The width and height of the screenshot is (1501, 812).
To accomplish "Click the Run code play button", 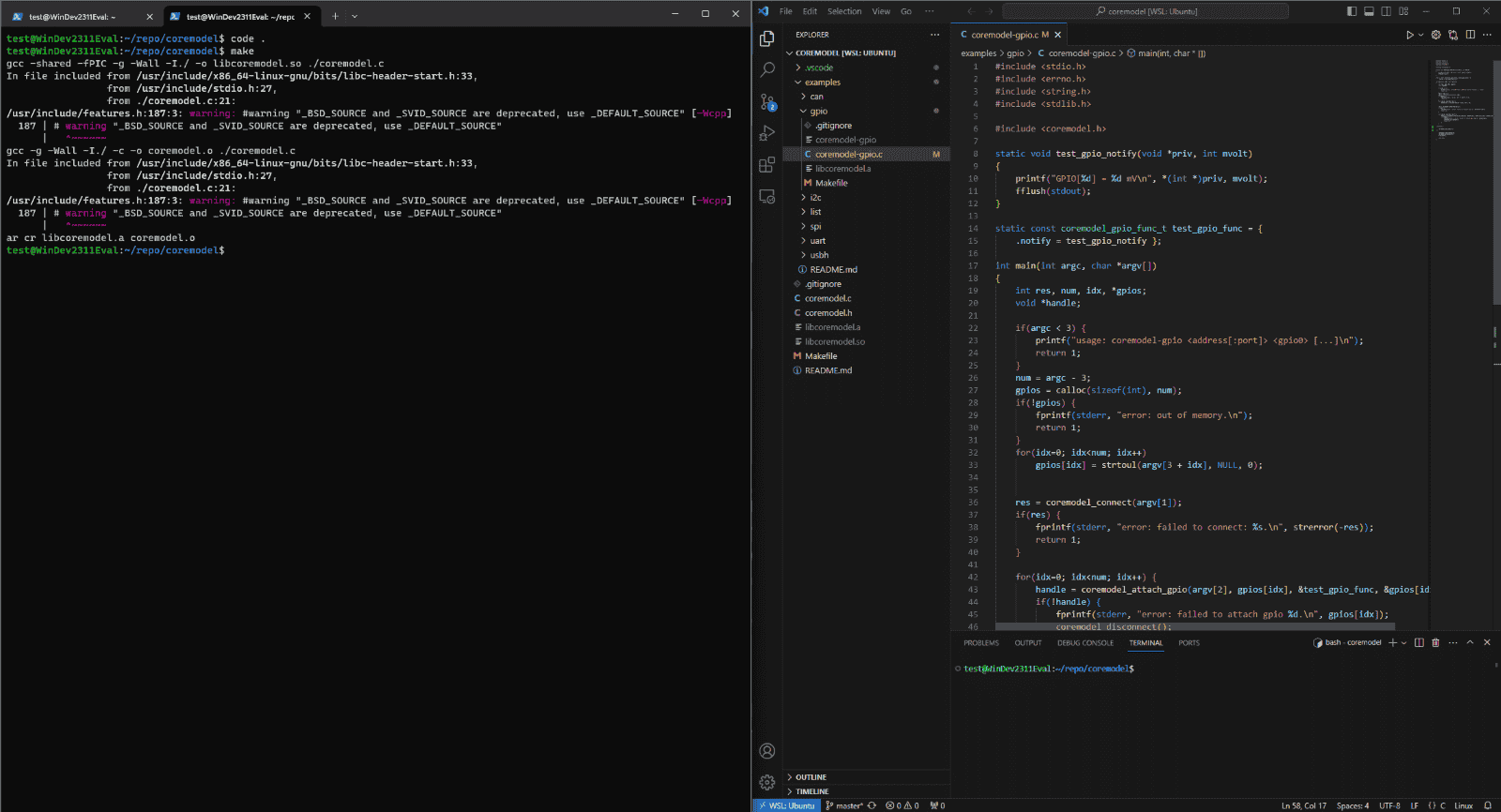I will tap(1409, 35).
